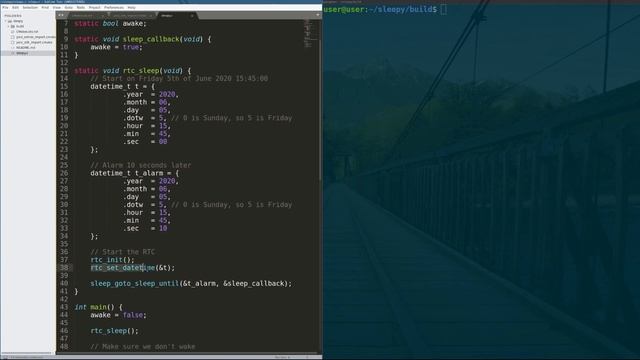Click 'rtc_sleep();' call on line 46
Image resolution: width=640 pixels, height=360 pixels.
click(x=114, y=331)
